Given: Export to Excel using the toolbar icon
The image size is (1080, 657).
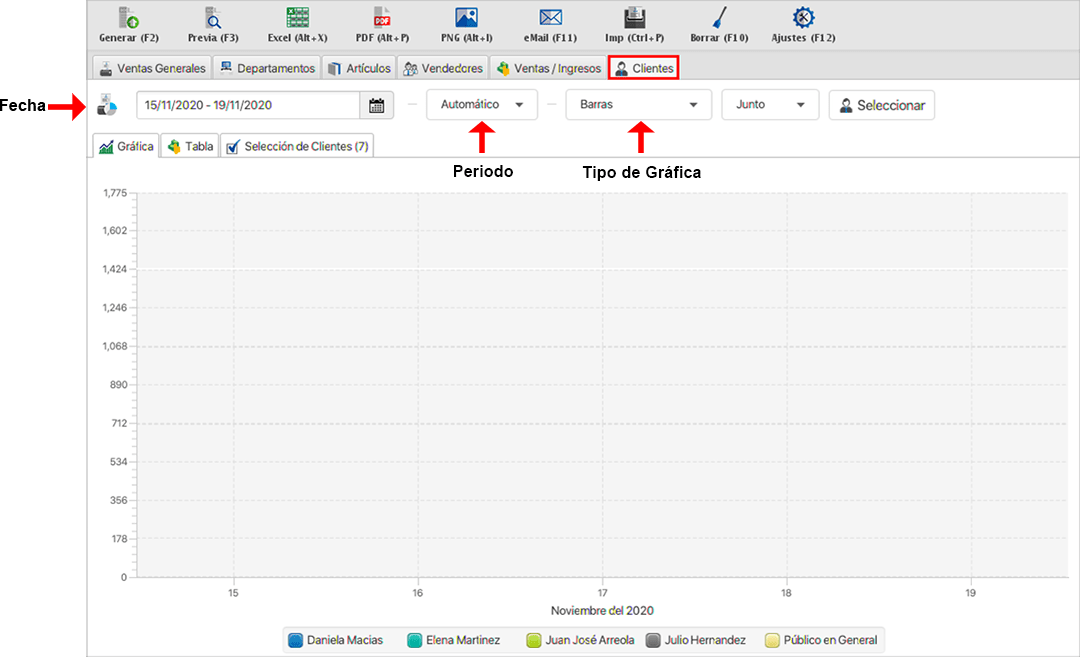Looking at the screenshot, I should pos(297,18).
